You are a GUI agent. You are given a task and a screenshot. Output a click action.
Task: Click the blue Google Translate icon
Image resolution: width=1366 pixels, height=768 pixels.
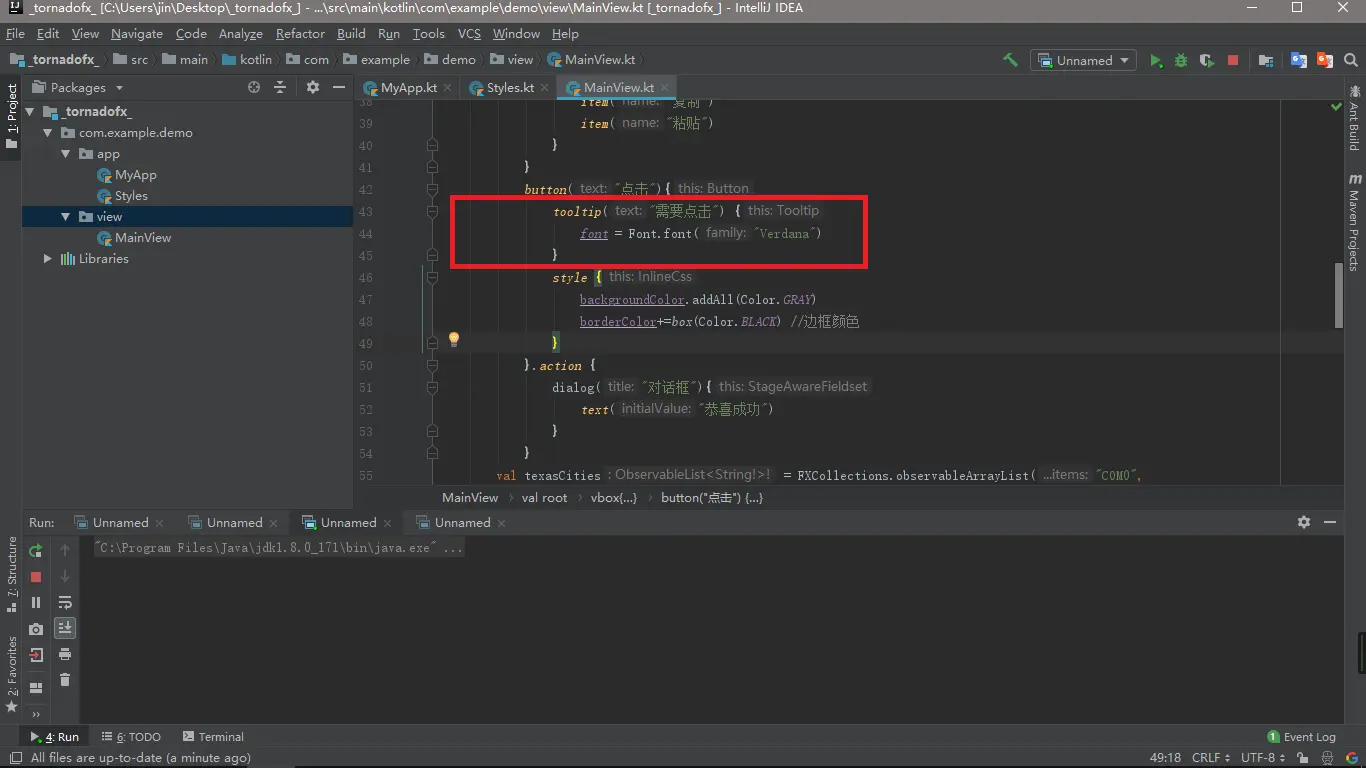1299,60
